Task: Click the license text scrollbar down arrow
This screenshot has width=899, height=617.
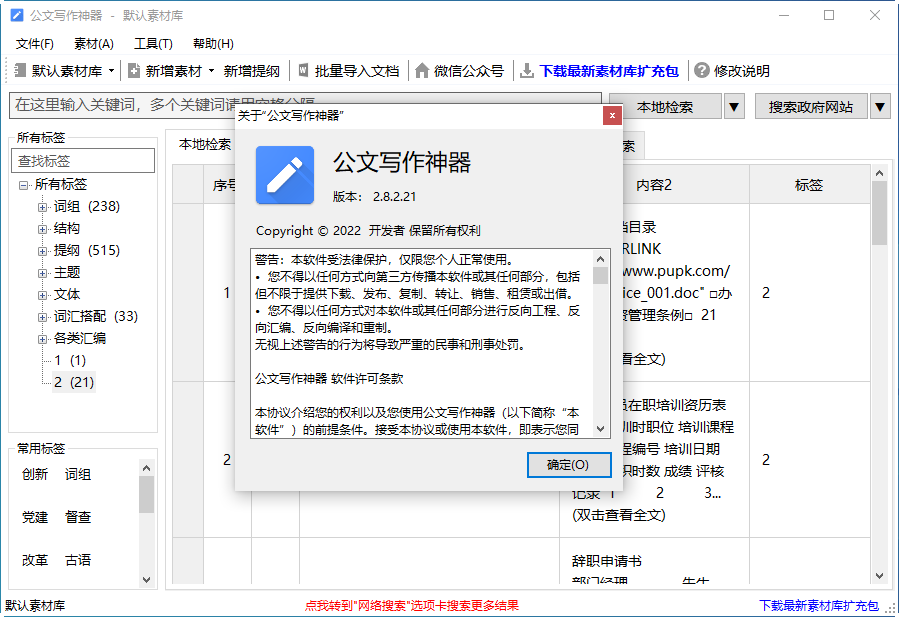Action: 600,429
